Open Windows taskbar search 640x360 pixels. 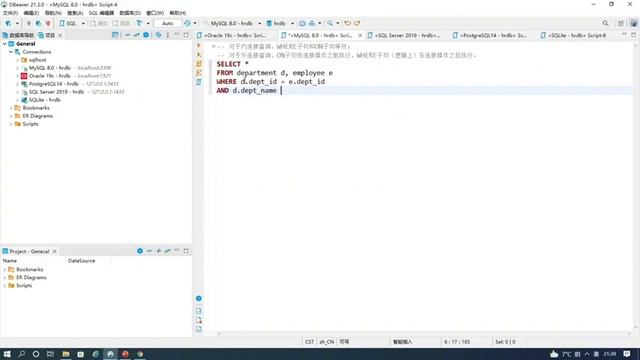coord(21,354)
